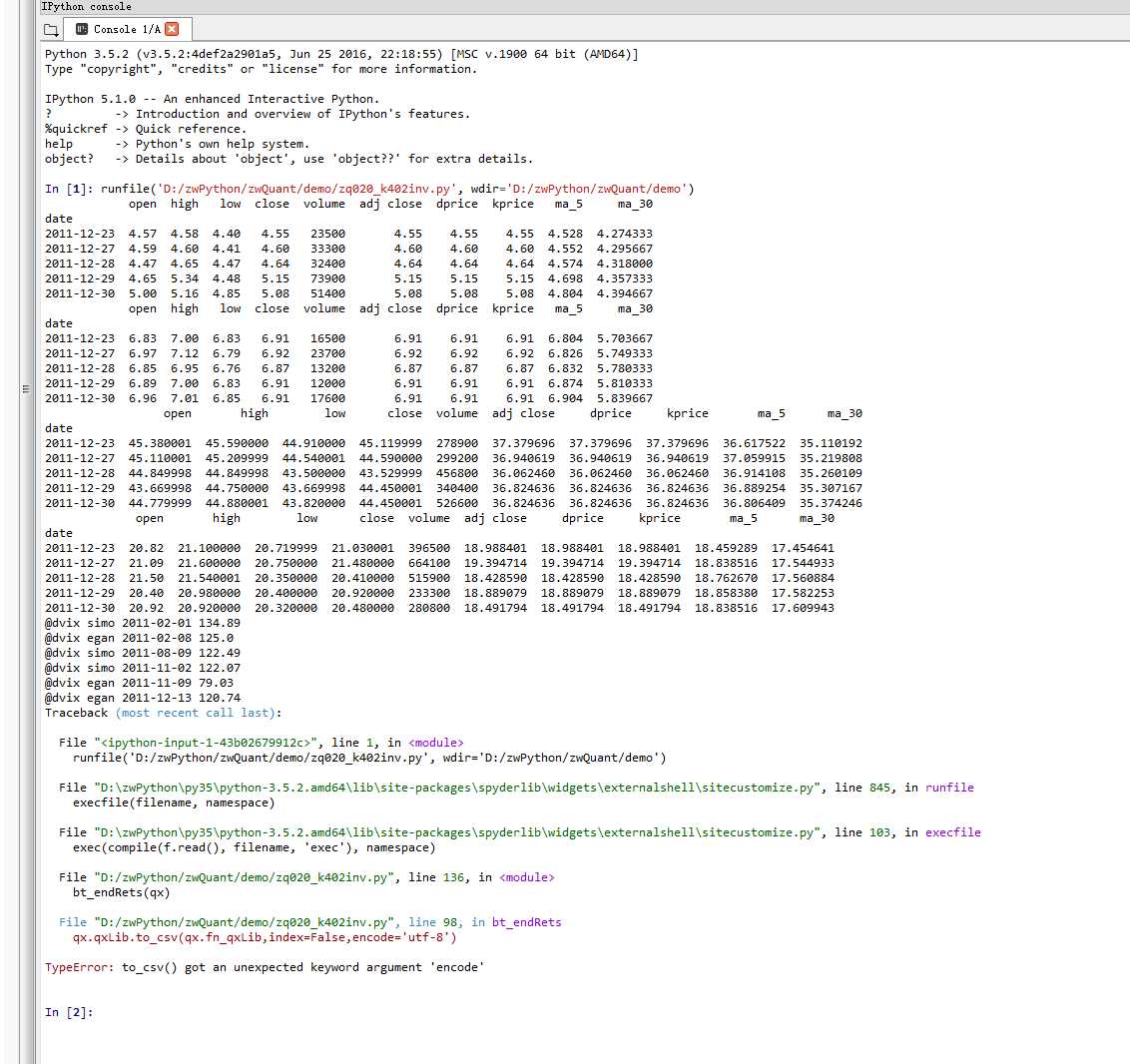Click ma_30 value 5.839667
The height and width of the screenshot is (1064, 1130).
coord(624,397)
